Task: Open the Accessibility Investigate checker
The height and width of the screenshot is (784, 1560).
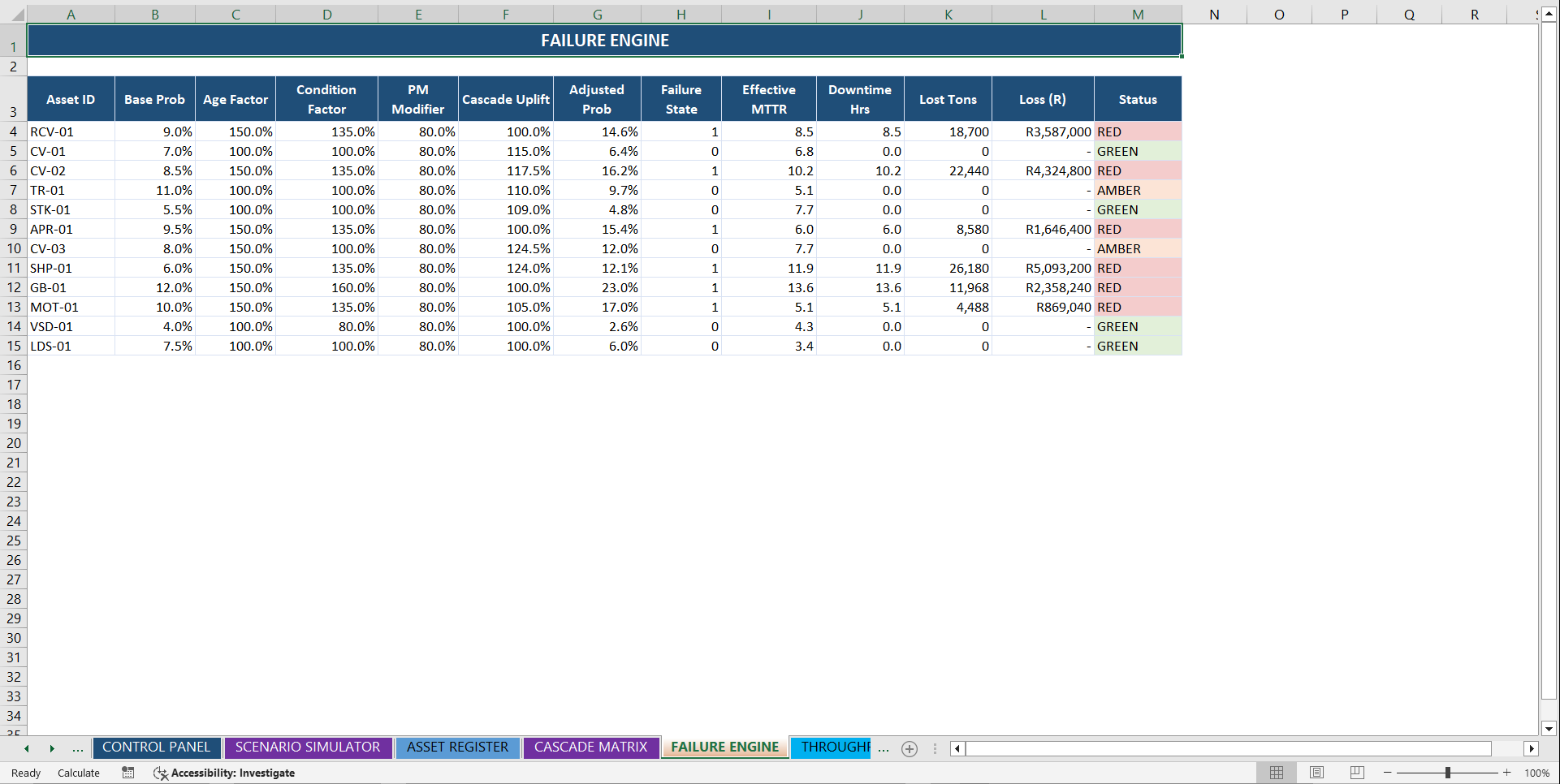Action: 223,773
